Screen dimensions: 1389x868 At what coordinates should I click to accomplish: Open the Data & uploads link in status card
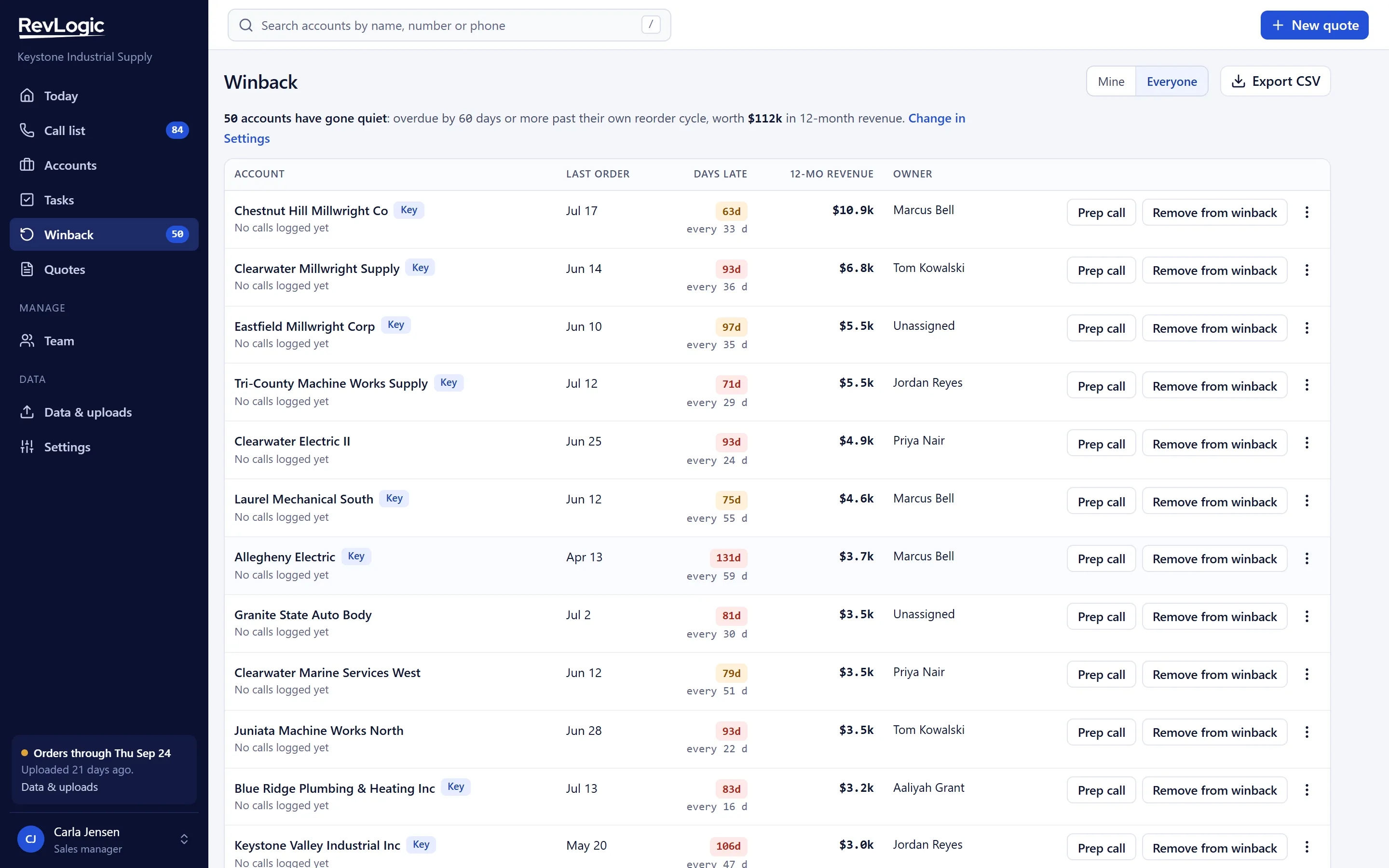60,787
